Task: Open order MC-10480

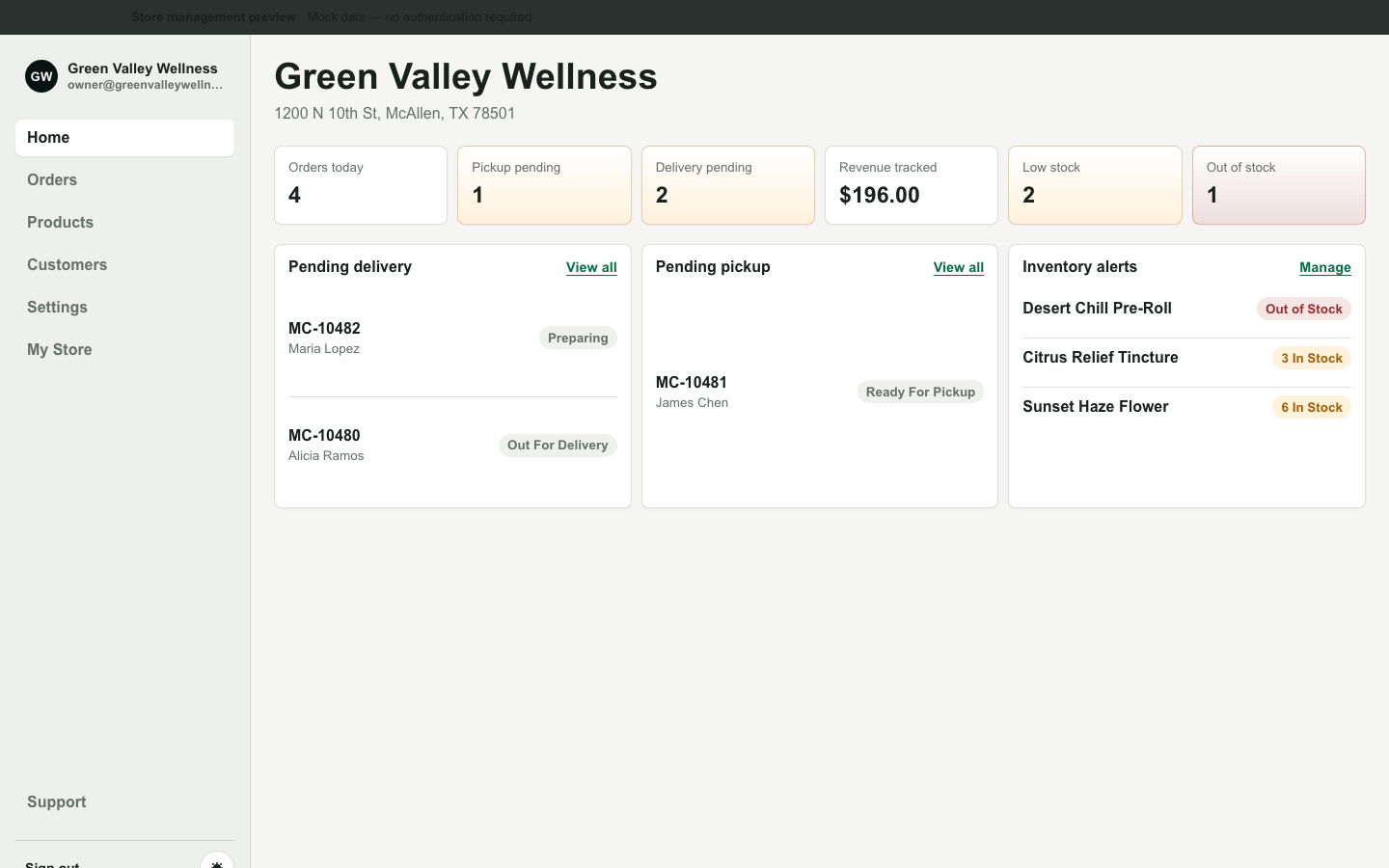Action: click(x=452, y=446)
